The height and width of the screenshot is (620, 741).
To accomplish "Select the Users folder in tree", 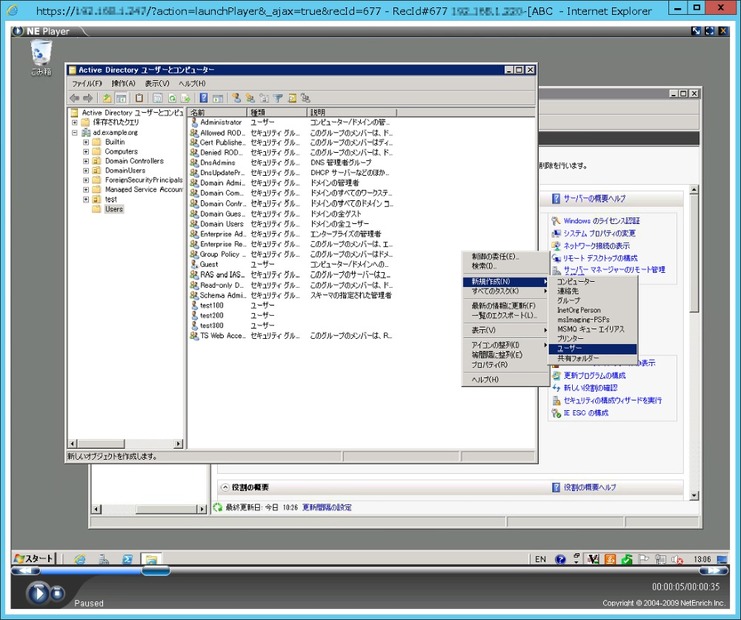I will [x=114, y=209].
